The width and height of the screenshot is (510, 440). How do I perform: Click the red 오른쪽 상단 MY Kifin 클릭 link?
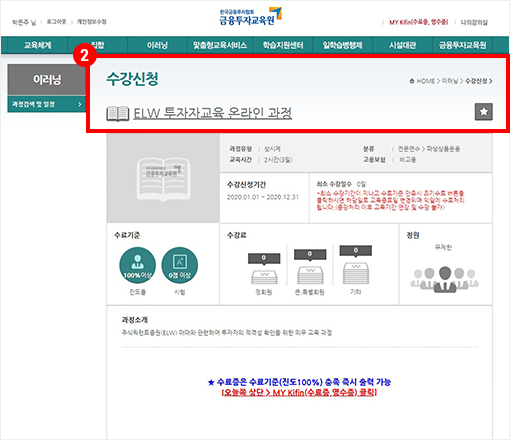[299, 392]
